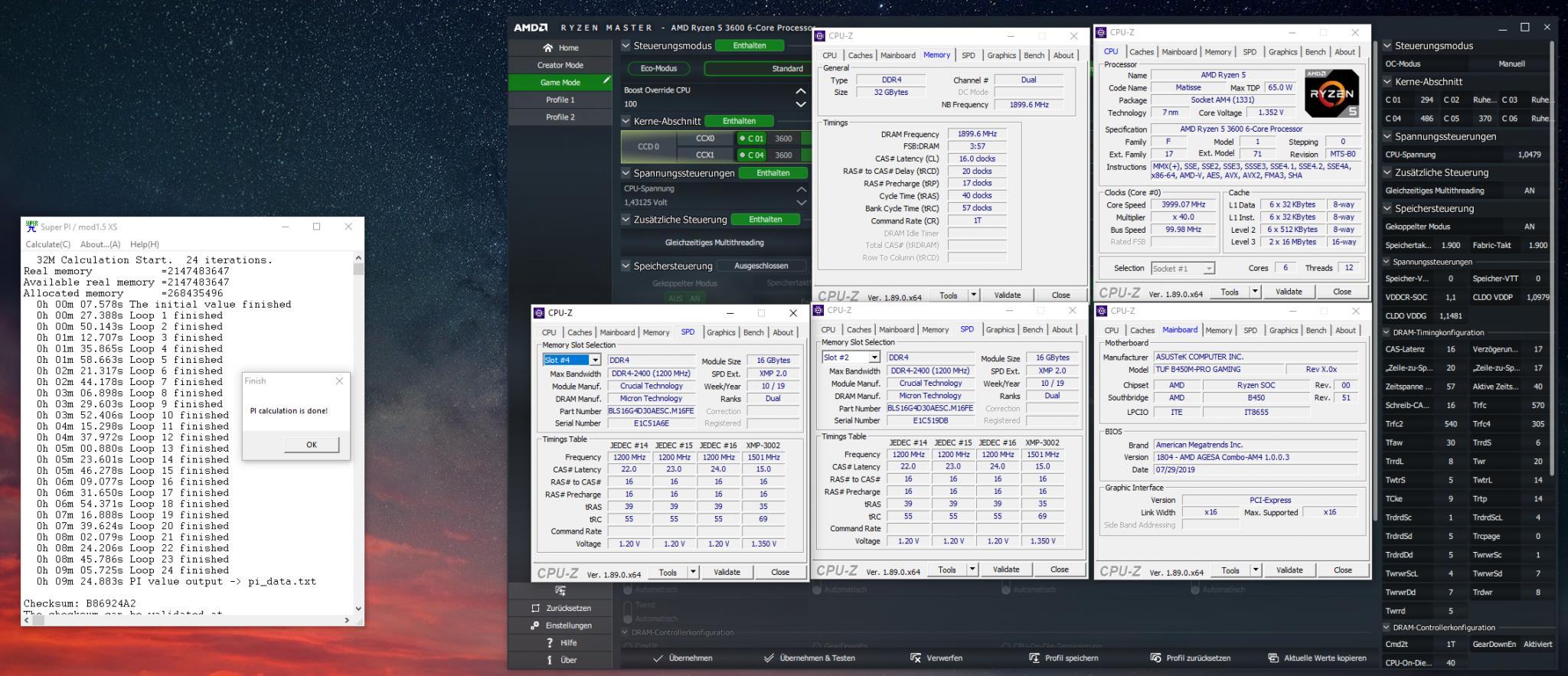The height and width of the screenshot is (676, 1568).
Task: Collapse DRAM-Controllerkonfiguration in right panel
Action: pyautogui.click(x=1387, y=627)
